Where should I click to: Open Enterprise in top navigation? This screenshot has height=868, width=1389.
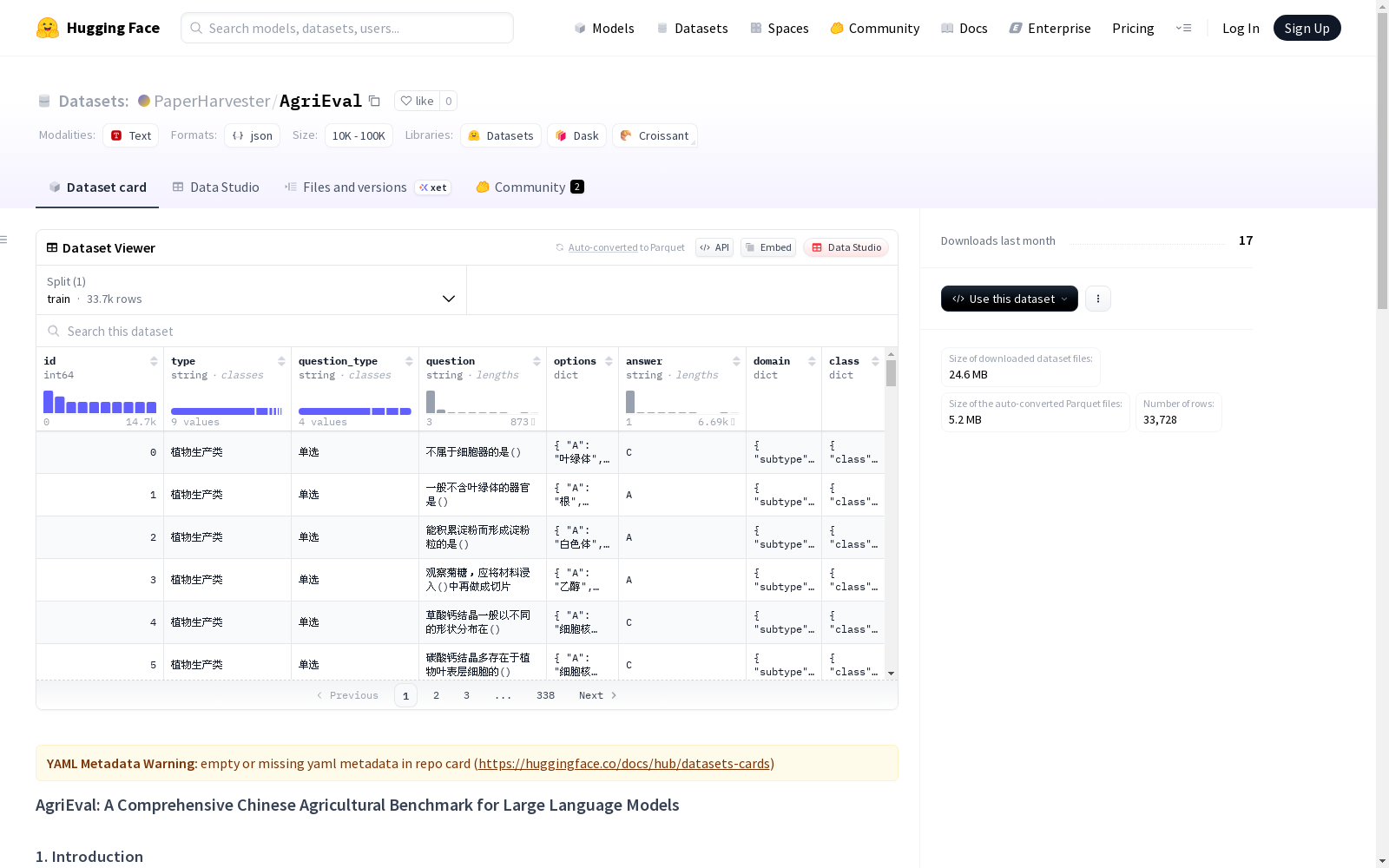1050,28
